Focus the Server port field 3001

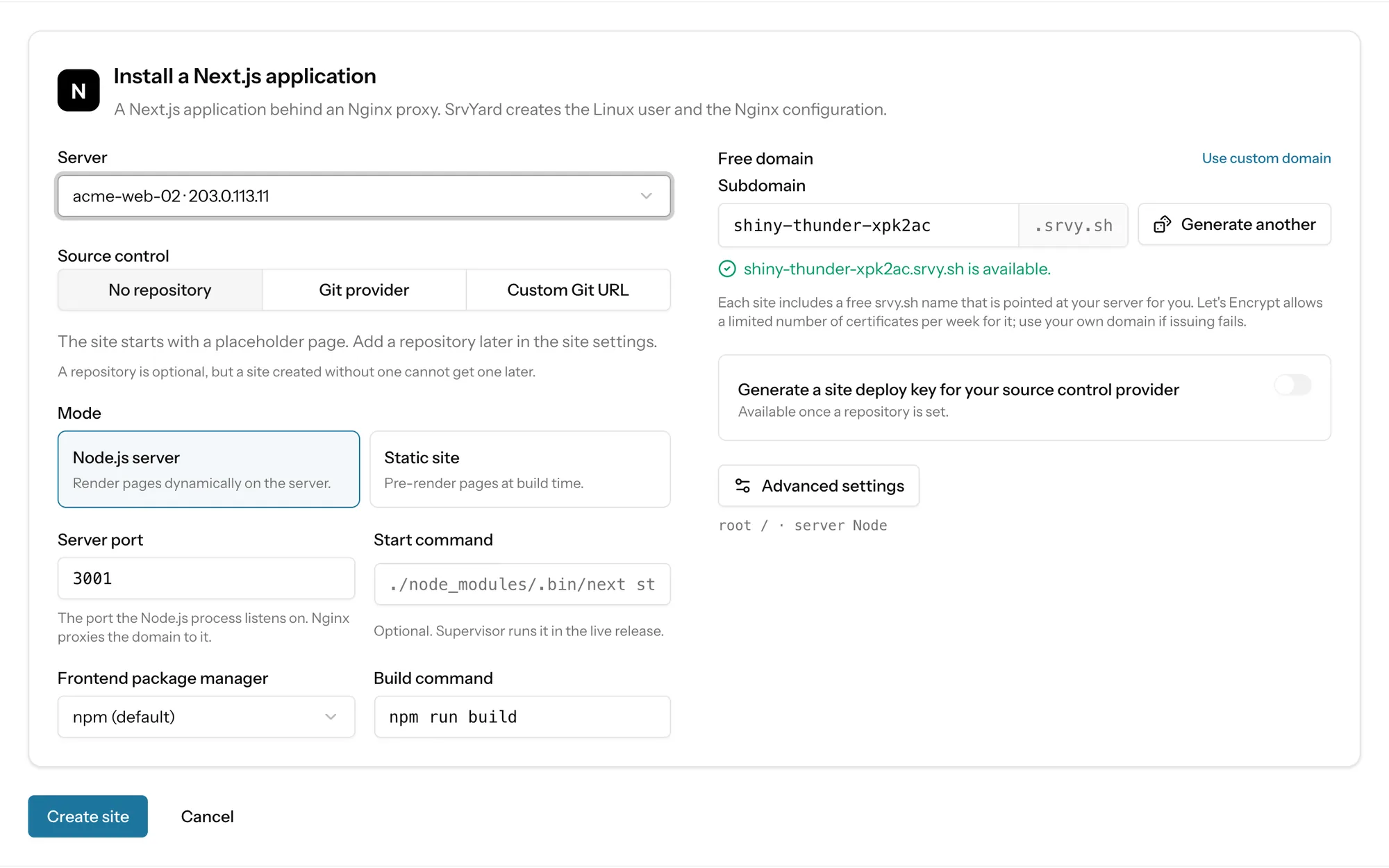pos(206,578)
